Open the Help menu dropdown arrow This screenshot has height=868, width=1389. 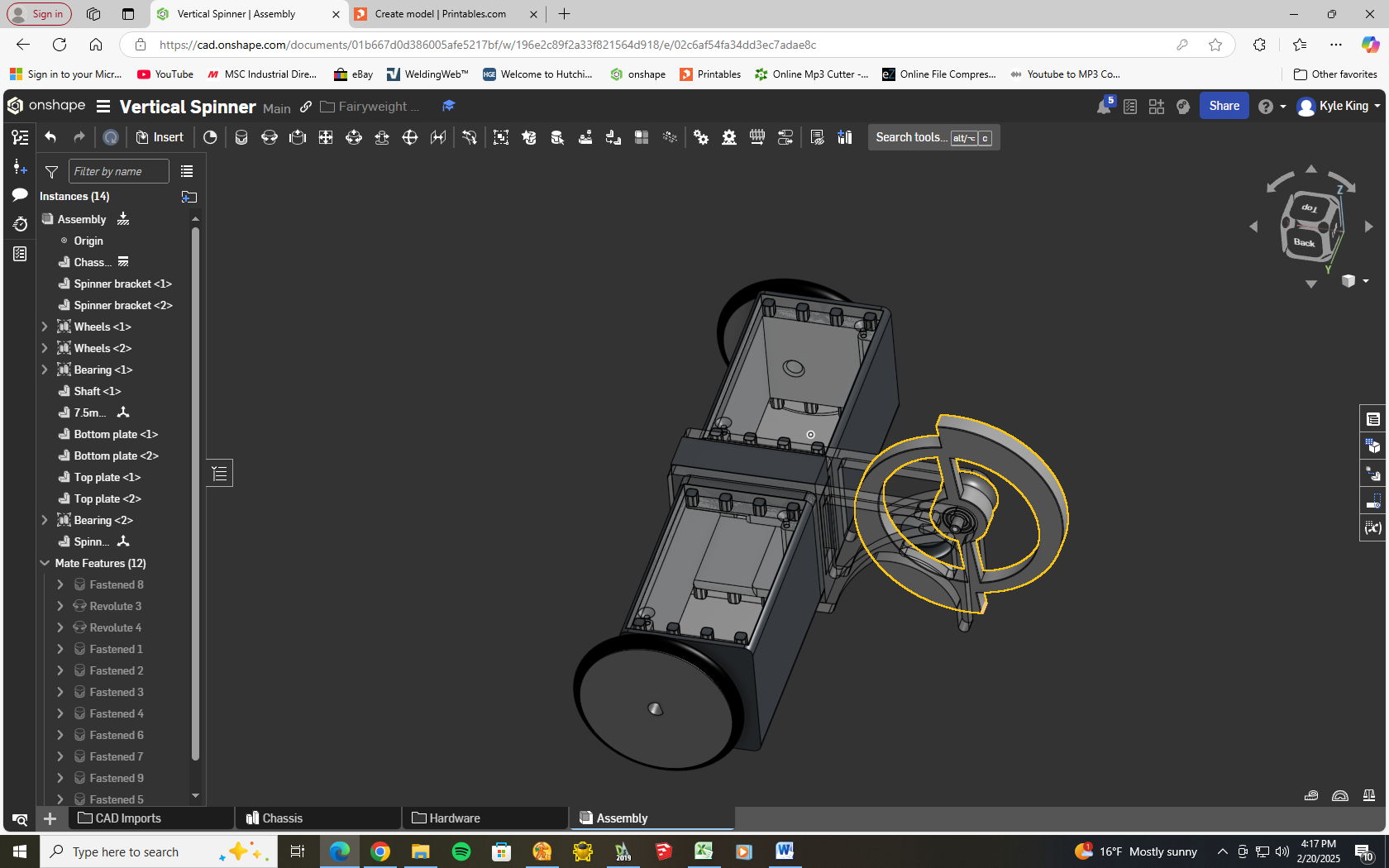[1283, 107]
